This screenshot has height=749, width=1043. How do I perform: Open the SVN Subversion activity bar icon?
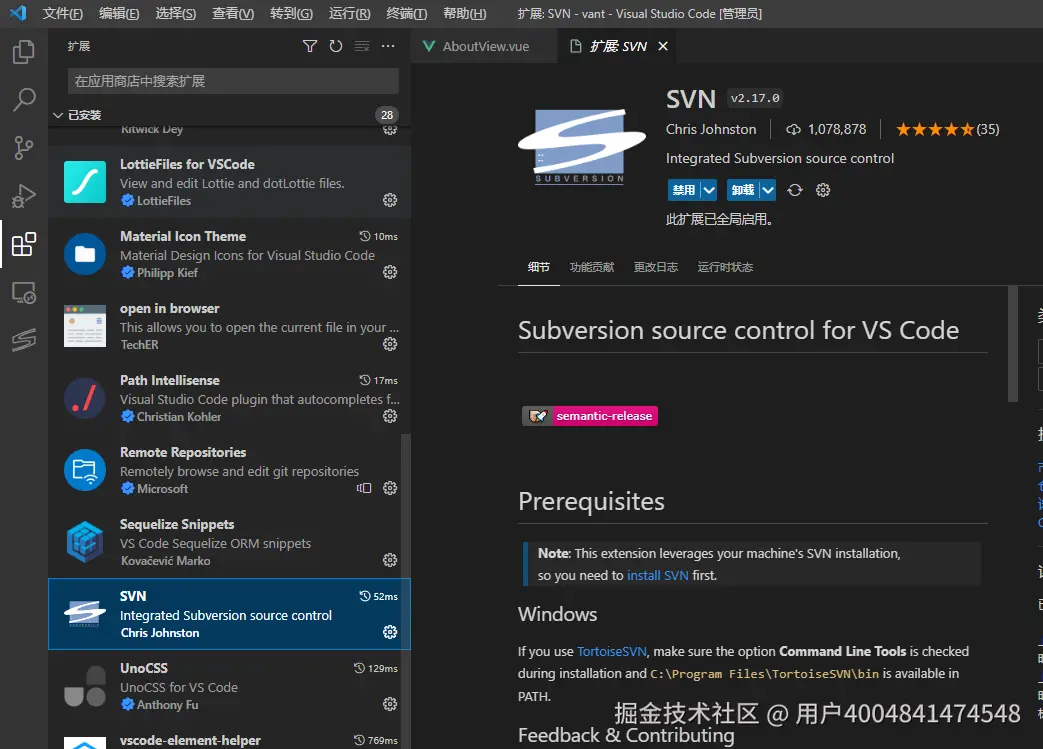pos(24,340)
